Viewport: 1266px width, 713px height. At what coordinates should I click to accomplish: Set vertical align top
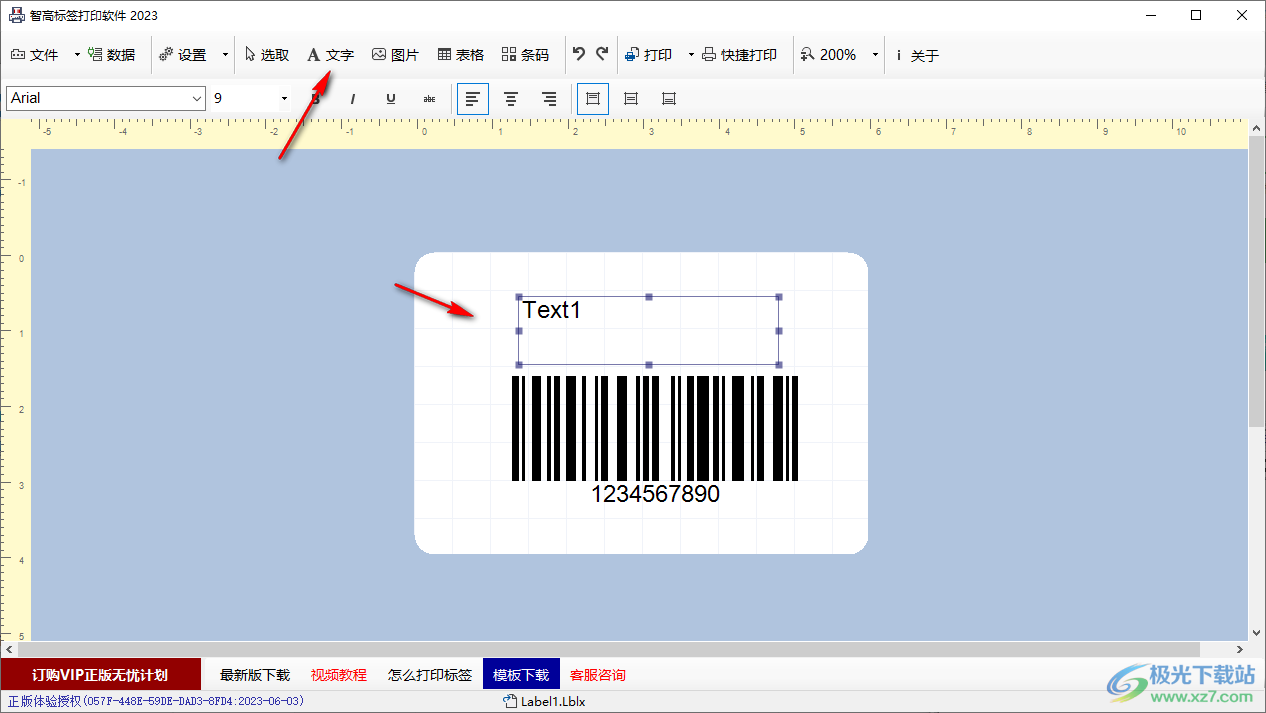593,99
